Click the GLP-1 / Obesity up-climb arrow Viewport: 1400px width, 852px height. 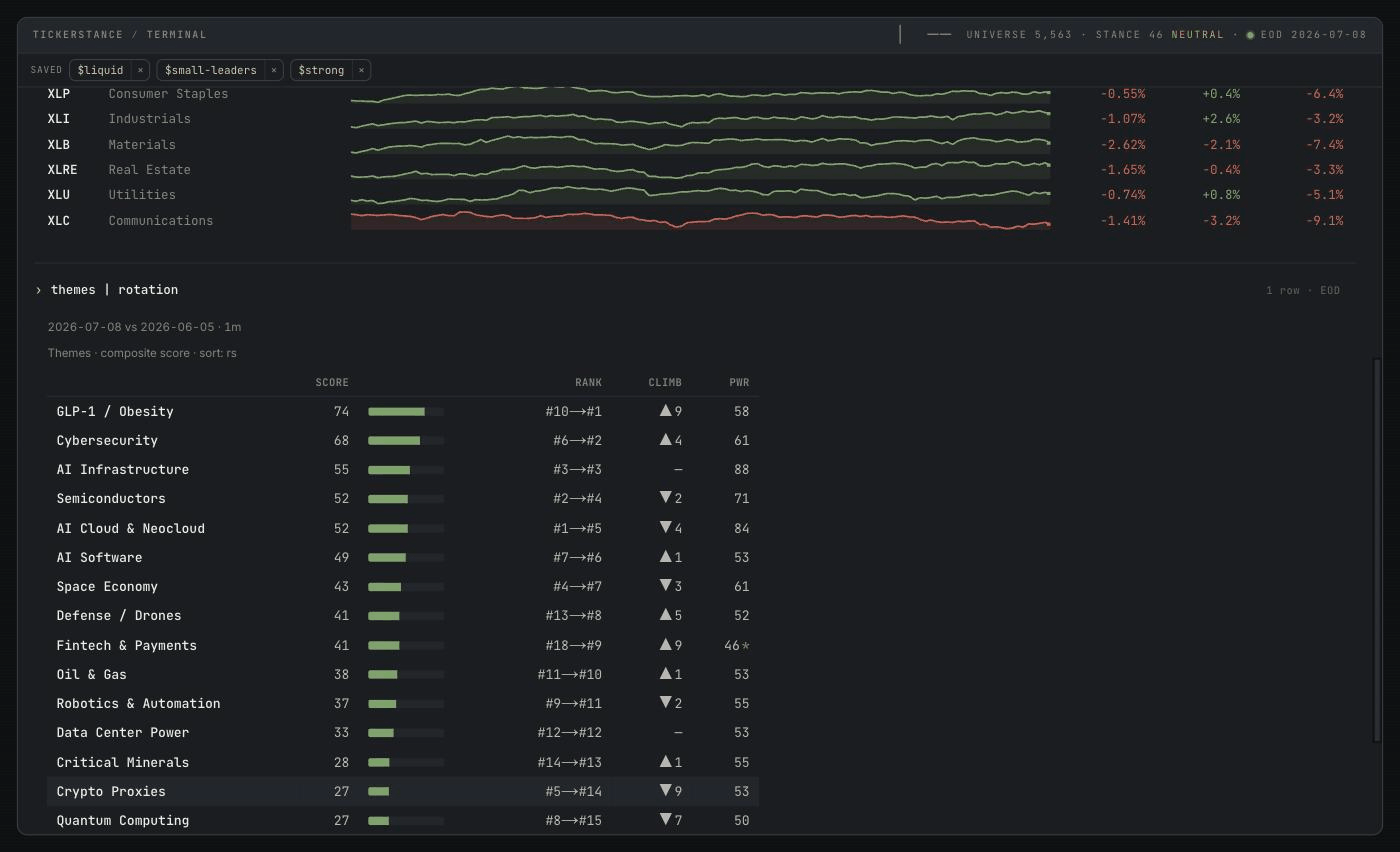665,411
